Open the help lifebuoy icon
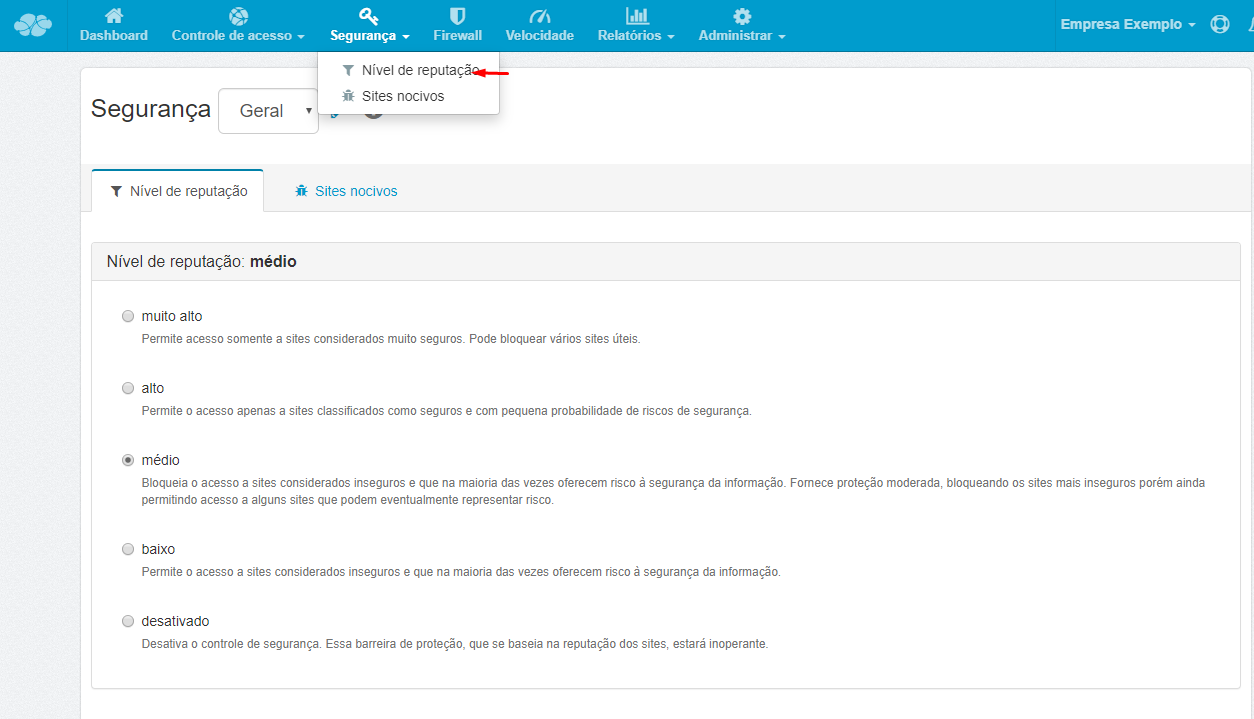The height and width of the screenshot is (719, 1254). pyautogui.click(x=1220, y=25)
